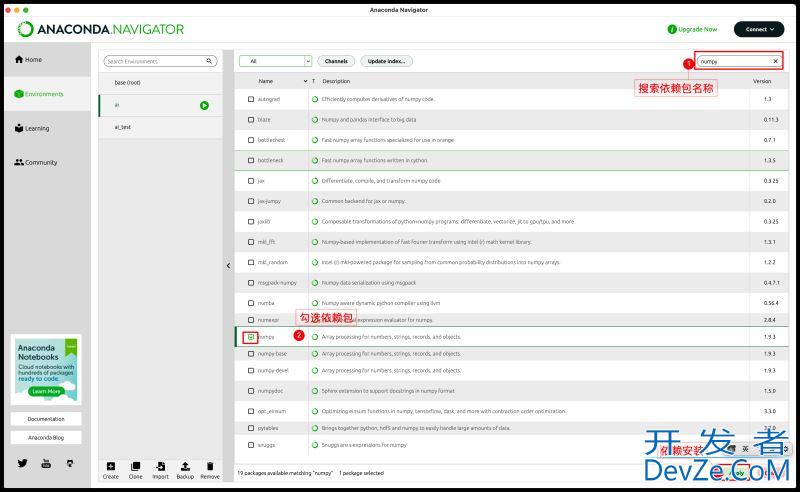Click the Update index... button
The height and width of the screenshot is (492, 800).
(386, 61)
